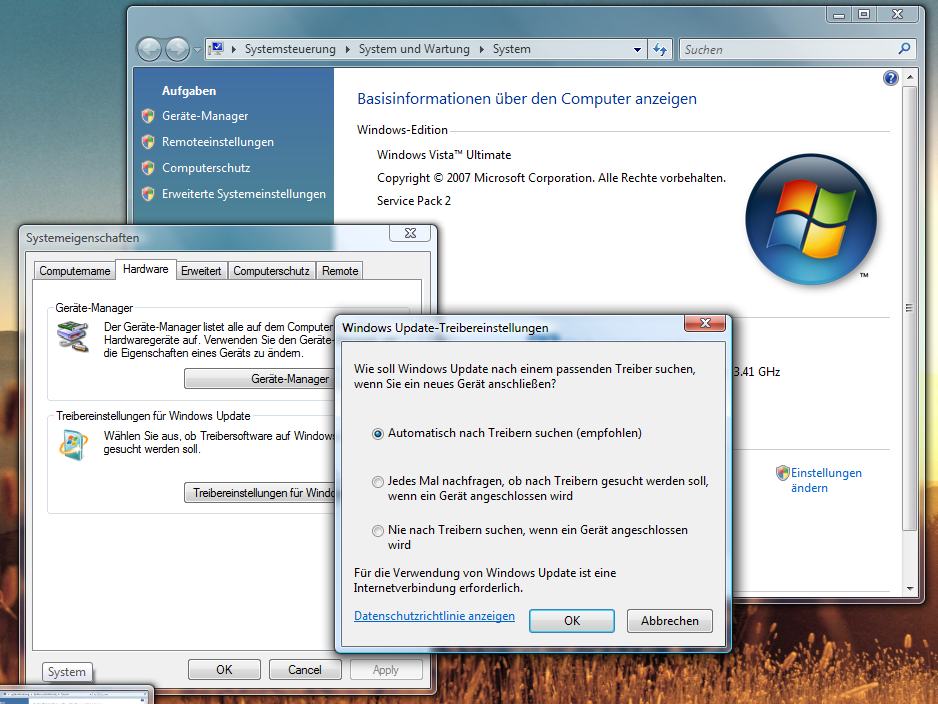938x704 pixels.
Task: Refresh the System control panel page
Action: pyautogui.click(x=660, y=49)
